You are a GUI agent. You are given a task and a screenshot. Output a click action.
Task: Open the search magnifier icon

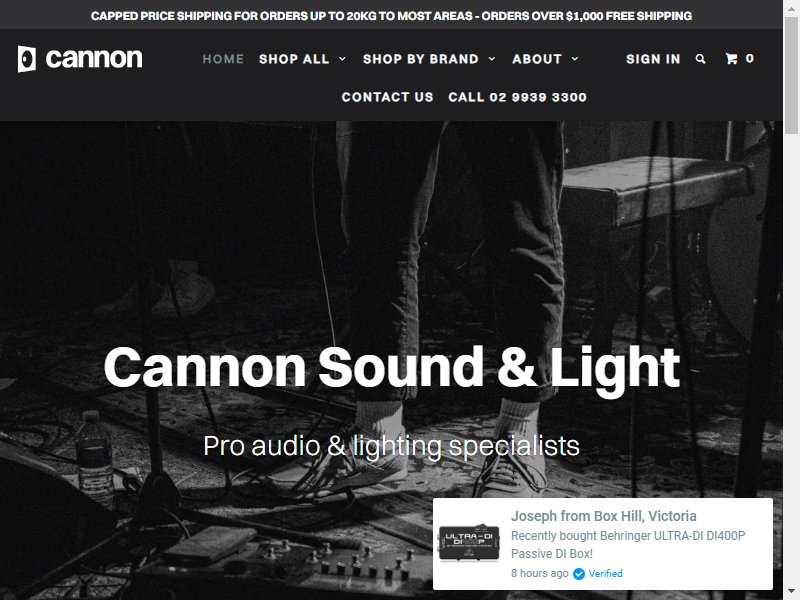coord(701,59)
